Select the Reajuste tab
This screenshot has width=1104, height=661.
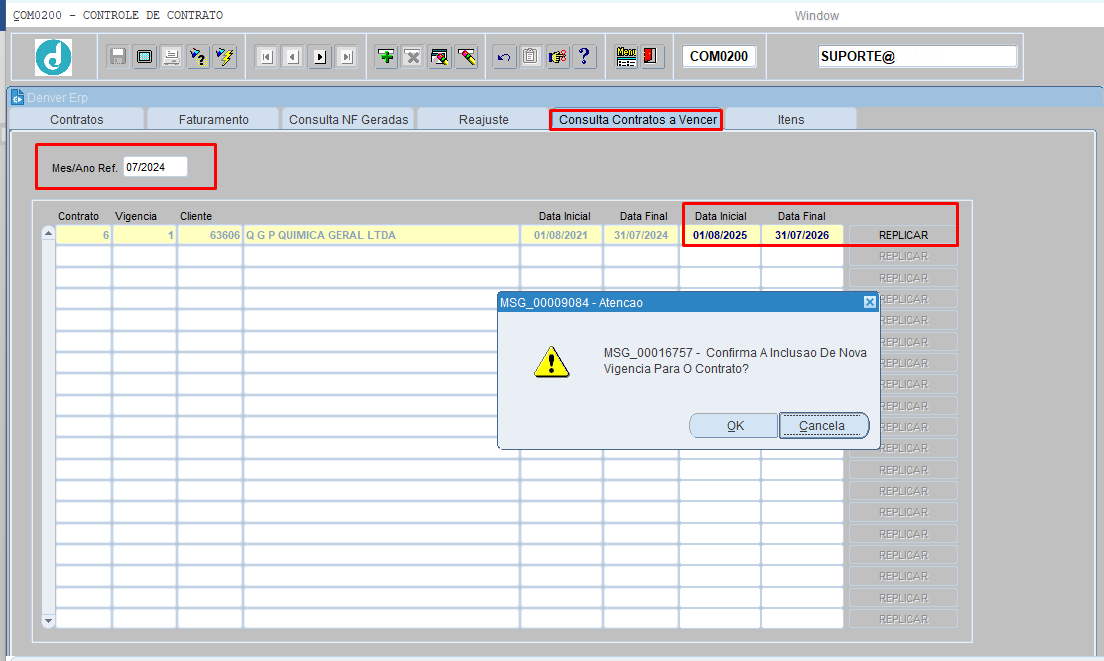coord(483,119)
